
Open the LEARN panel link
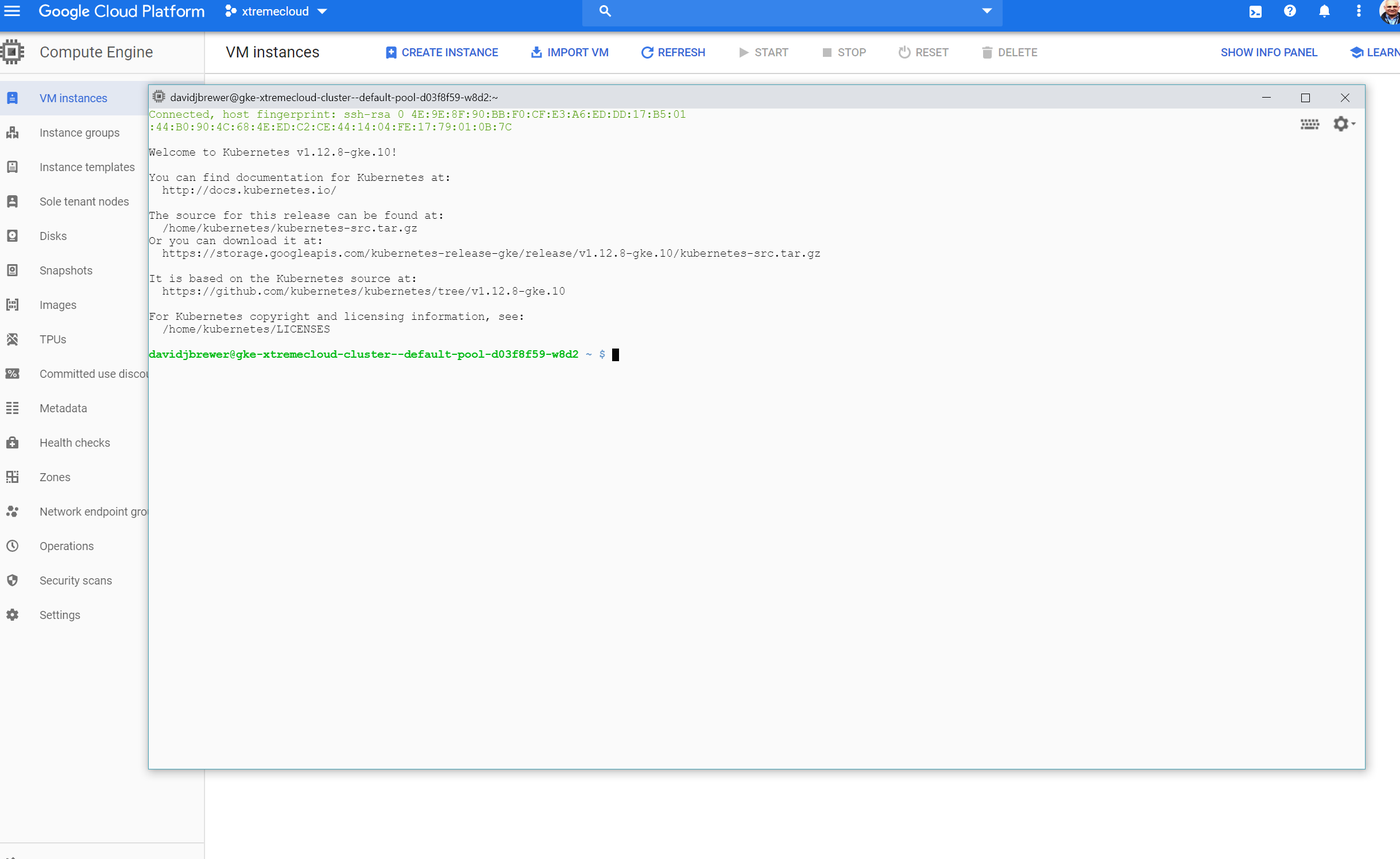[x=1375, y=52]
